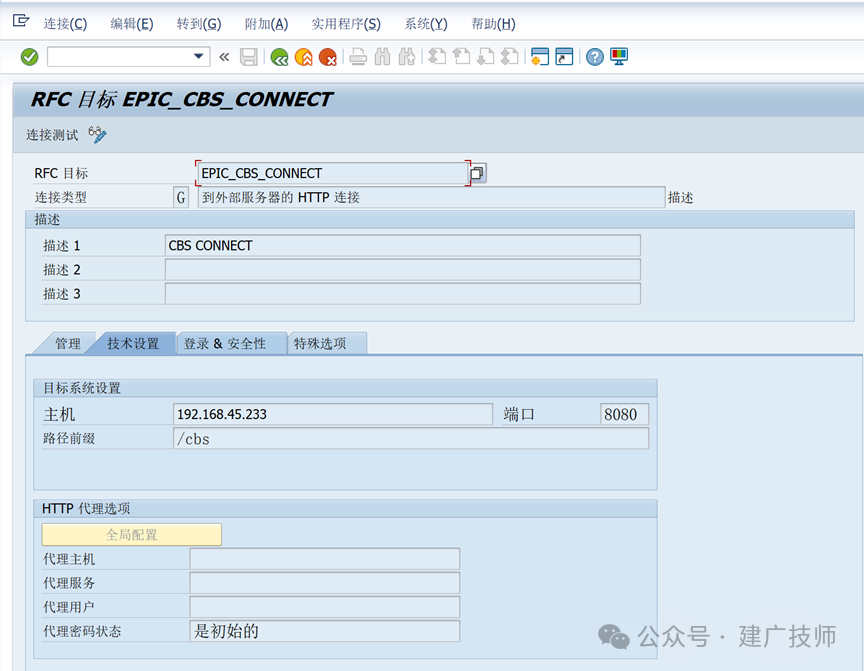The image size is (864, 671).
Task: Click the 代理用户 input field
Action: 325,608
